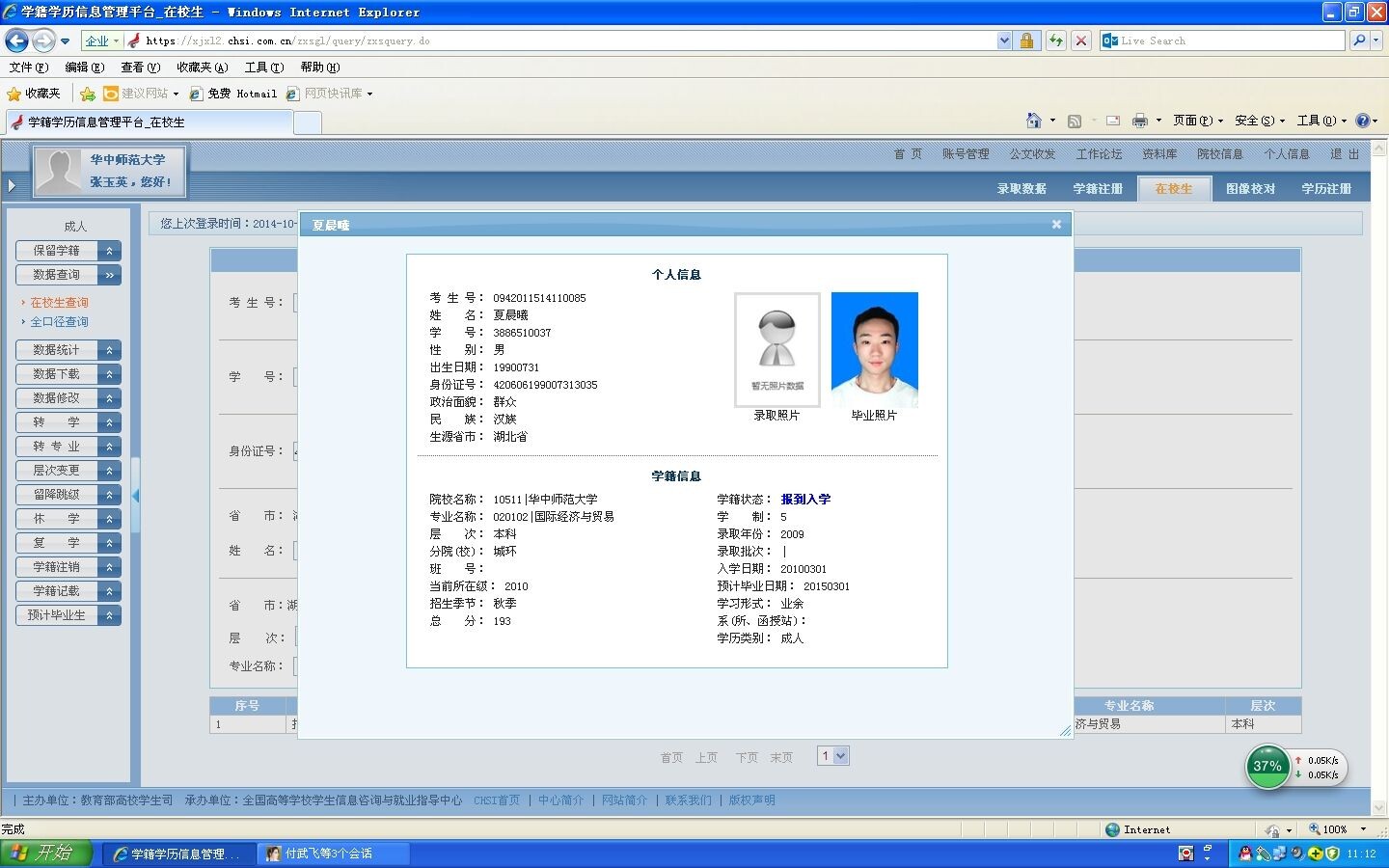The height and width of the screenshot is (868, 1389).
Task: Click the Stop loading X icon
Action: coord(1081,41)
